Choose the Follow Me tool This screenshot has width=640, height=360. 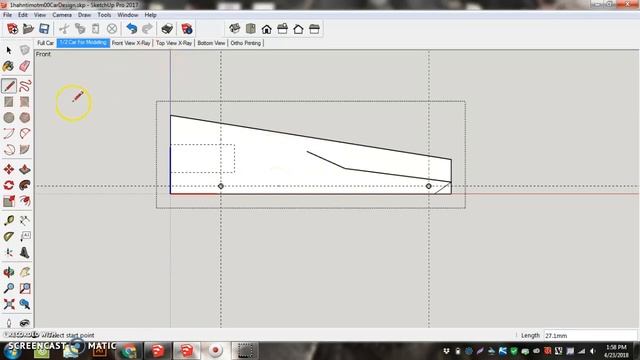pos(24,185)
